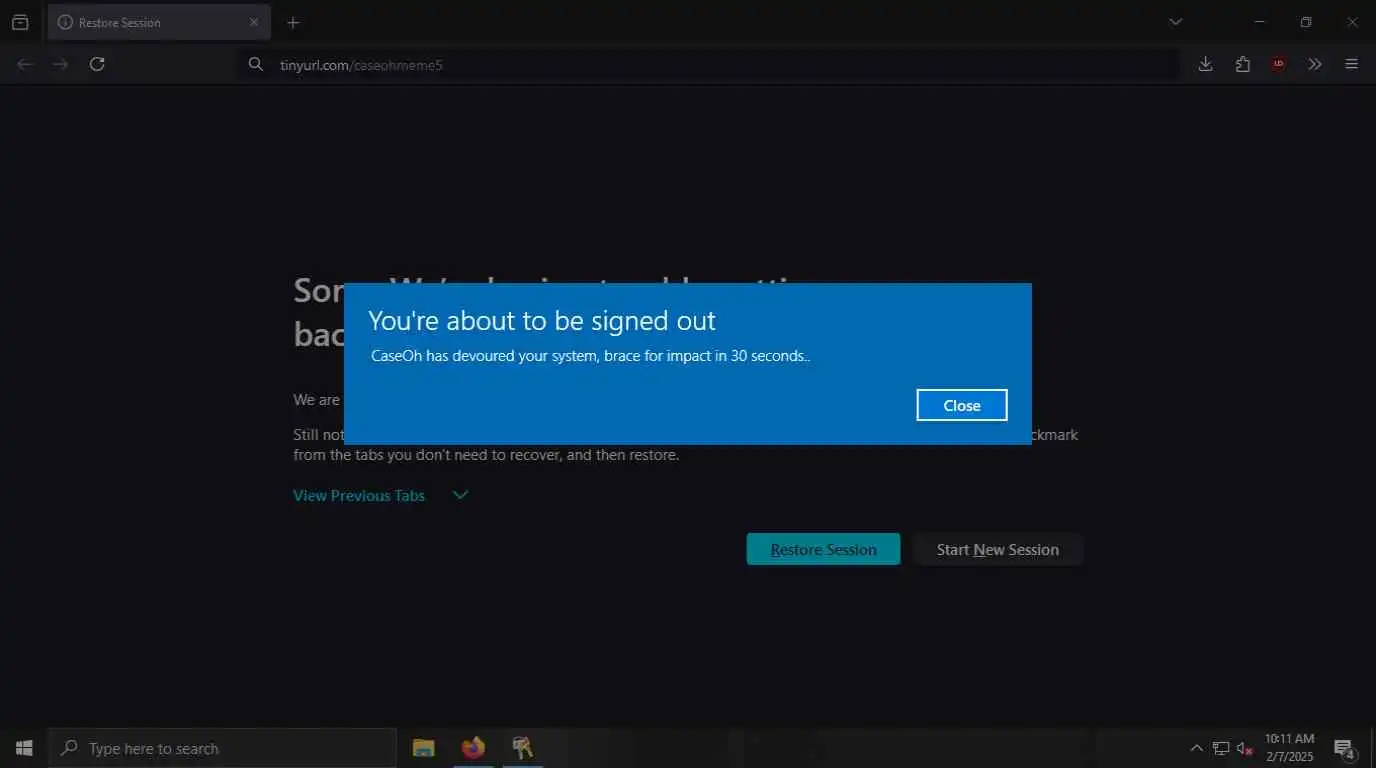The width and height of the screenshot is (1376, 768).
Task: Click the address bar with tinyurl URL
Action: point(710,64)
